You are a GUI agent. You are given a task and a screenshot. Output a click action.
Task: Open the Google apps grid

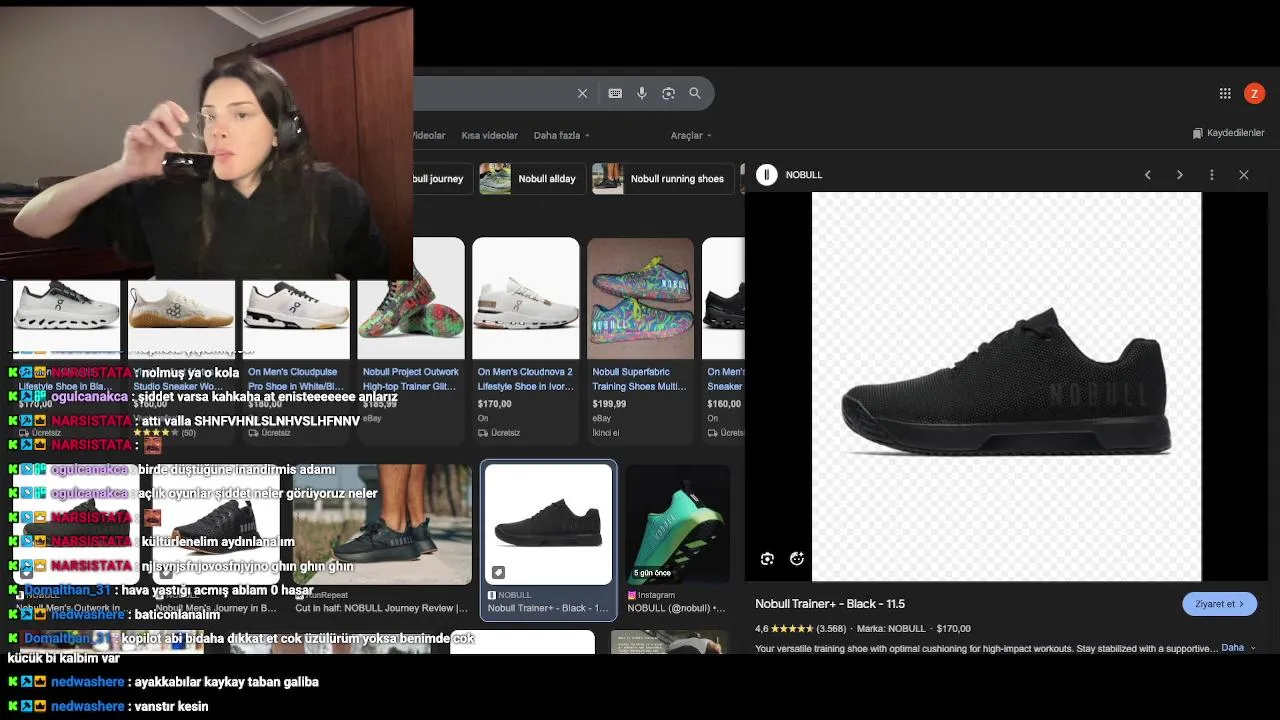click(x=1225, y=93)
